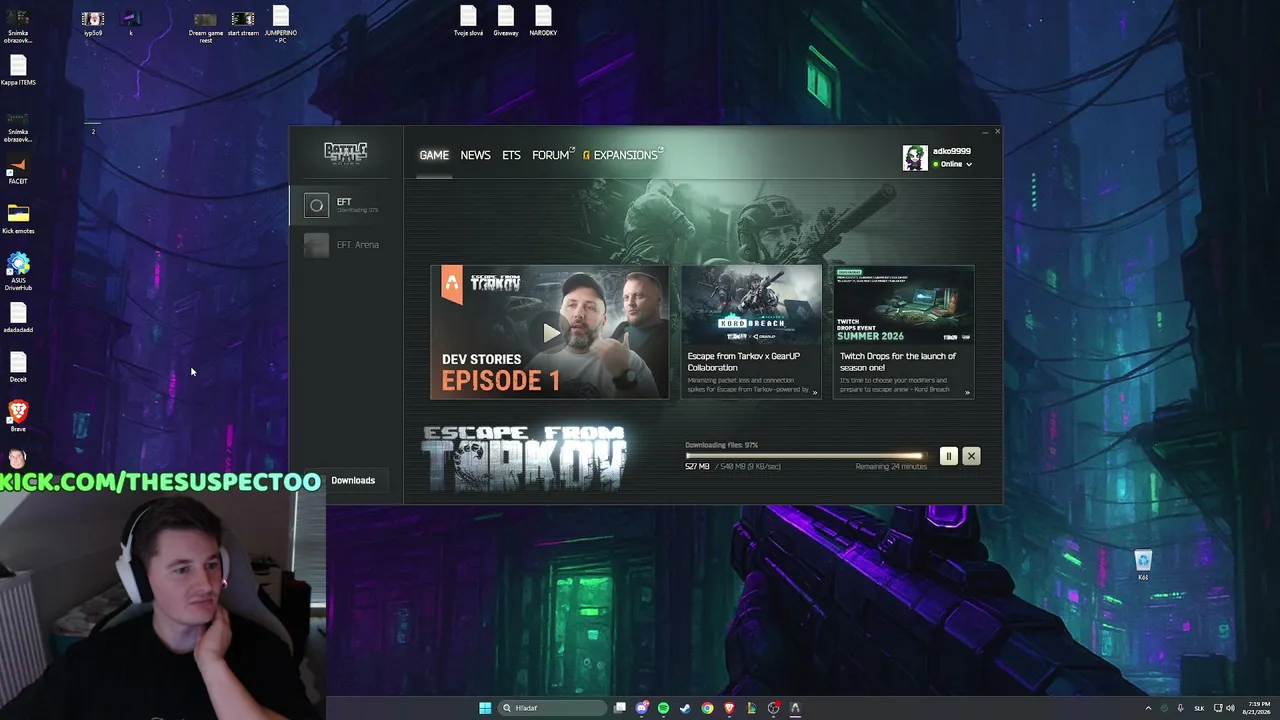The width and height of the screenshot is (1280, 720).
Task: Pause the EFT file download
Action: click(948, 456)
